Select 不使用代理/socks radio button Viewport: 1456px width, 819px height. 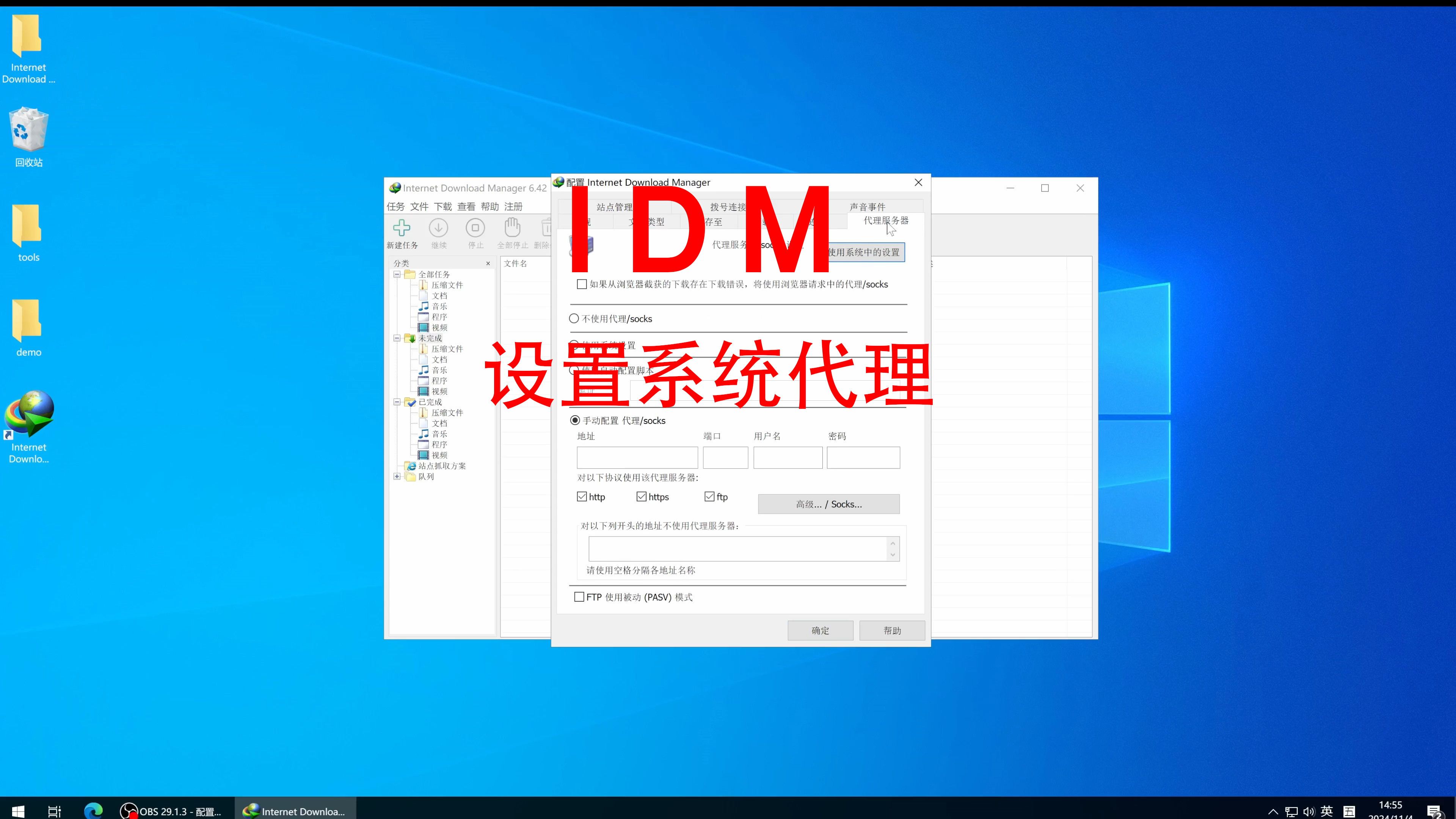[x=574, y=319]
